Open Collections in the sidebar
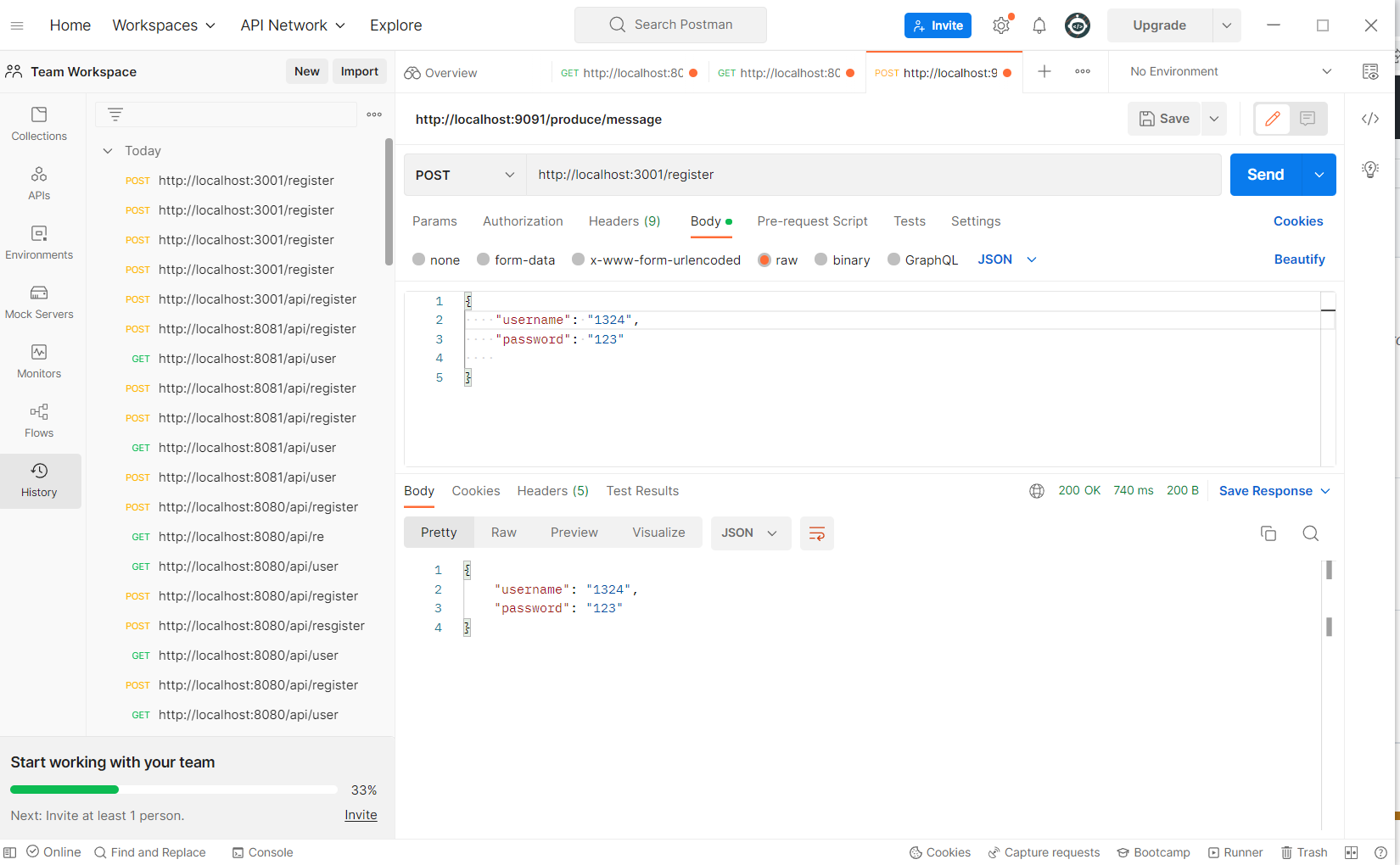The width and height of the screenshot is (1400, 865). point(39,124)
